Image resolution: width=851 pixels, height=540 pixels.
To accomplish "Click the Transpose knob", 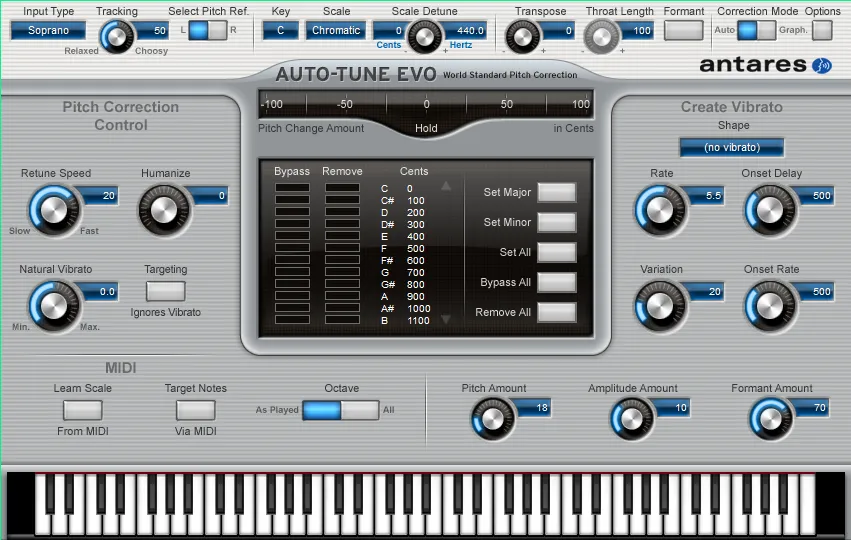I will pos(523,37).
